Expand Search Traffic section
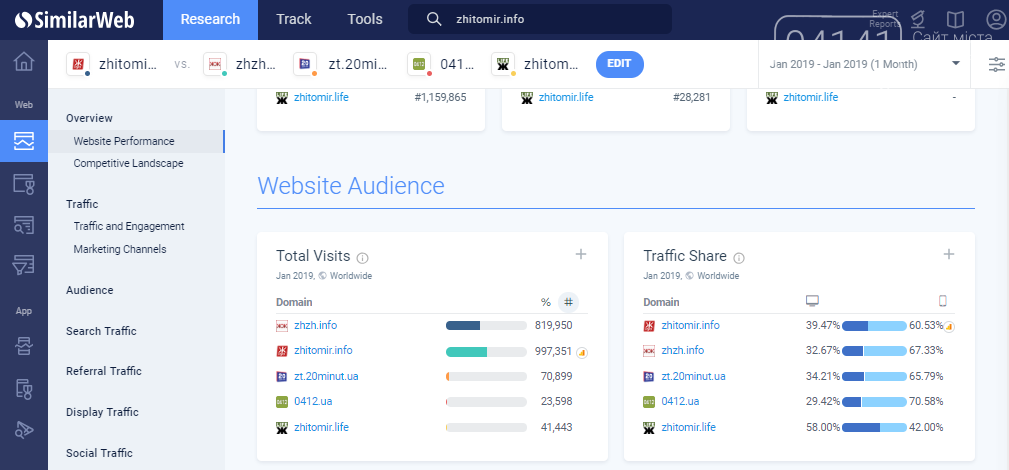Viewport: 1009px width, 470px height. coord(101,331)
